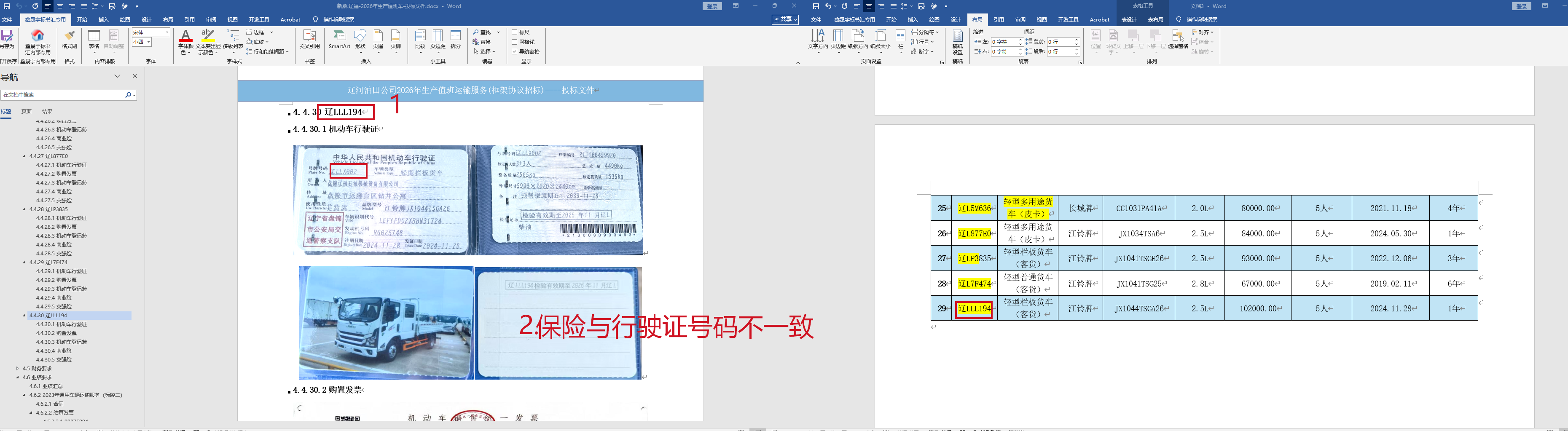
Task: Click 操作说明搜索 tell-me search in left window
Action: 338,19
